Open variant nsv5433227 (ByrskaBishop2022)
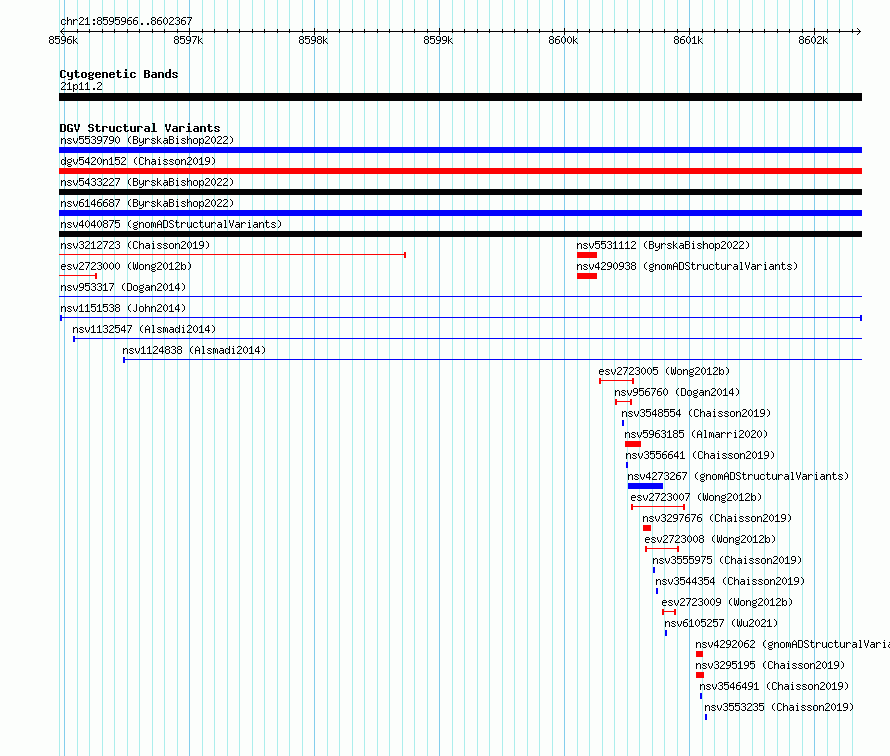The width and height of the screenshot is (890, 756). (x=147, y=182)
